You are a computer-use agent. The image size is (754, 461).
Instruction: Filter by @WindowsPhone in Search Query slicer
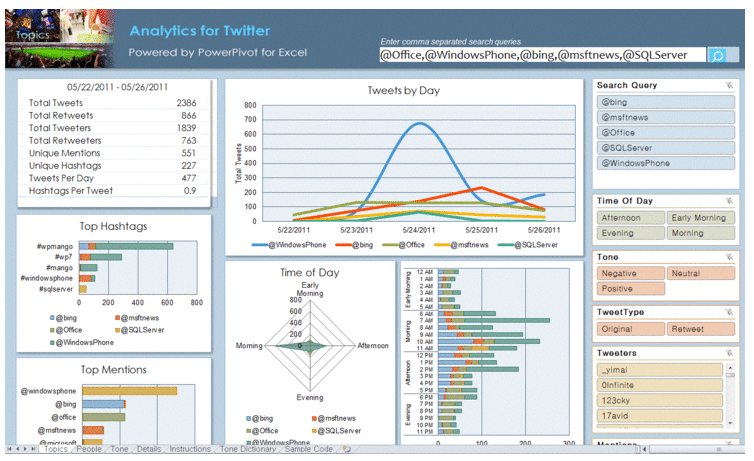pos(666,163)
